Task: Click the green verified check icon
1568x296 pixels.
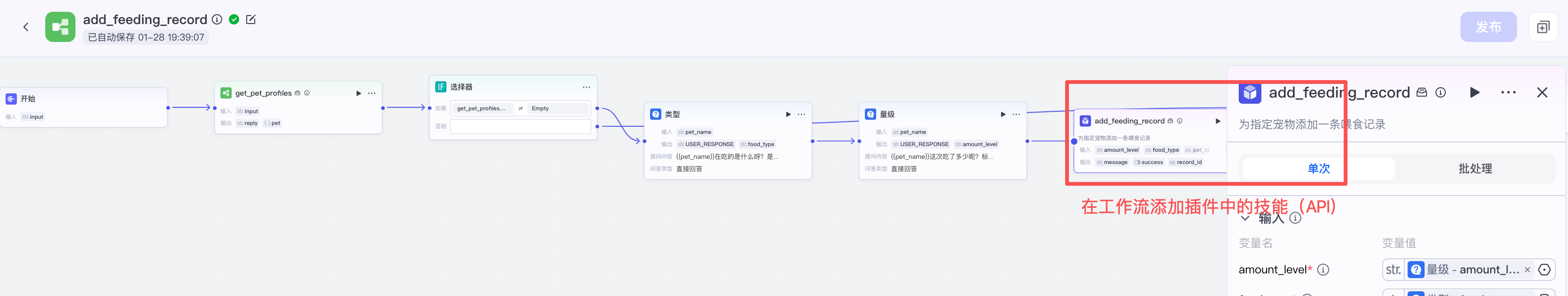Action: click(x=234, y=19)
